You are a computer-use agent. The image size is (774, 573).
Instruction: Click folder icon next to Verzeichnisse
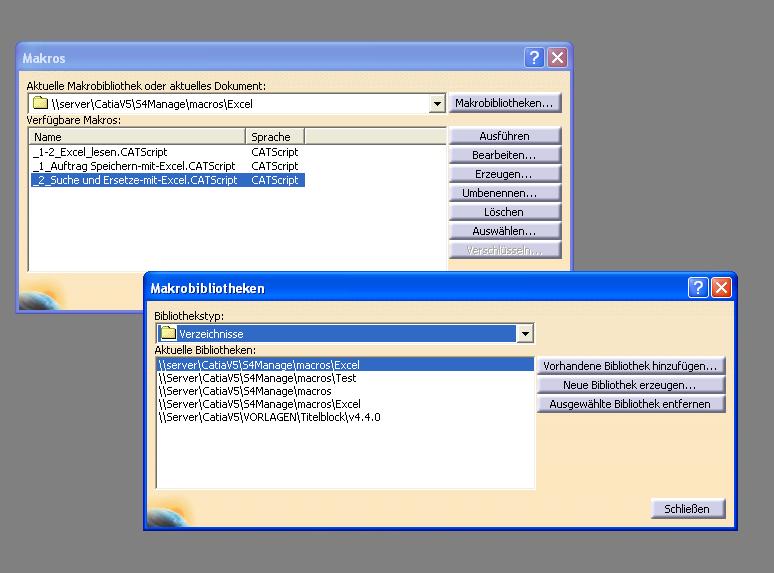pos(168,333)
